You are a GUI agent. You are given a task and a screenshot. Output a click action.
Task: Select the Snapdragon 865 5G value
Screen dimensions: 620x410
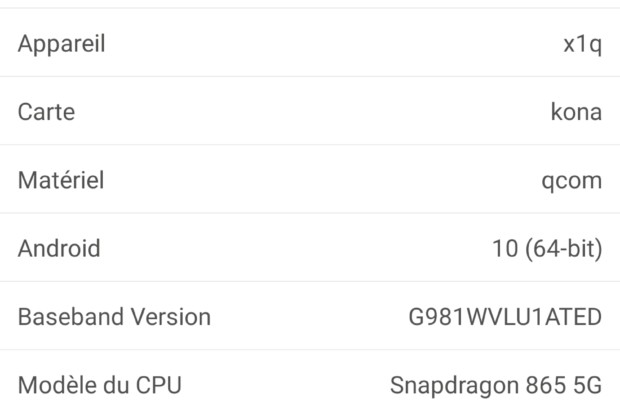click(495, 385)
